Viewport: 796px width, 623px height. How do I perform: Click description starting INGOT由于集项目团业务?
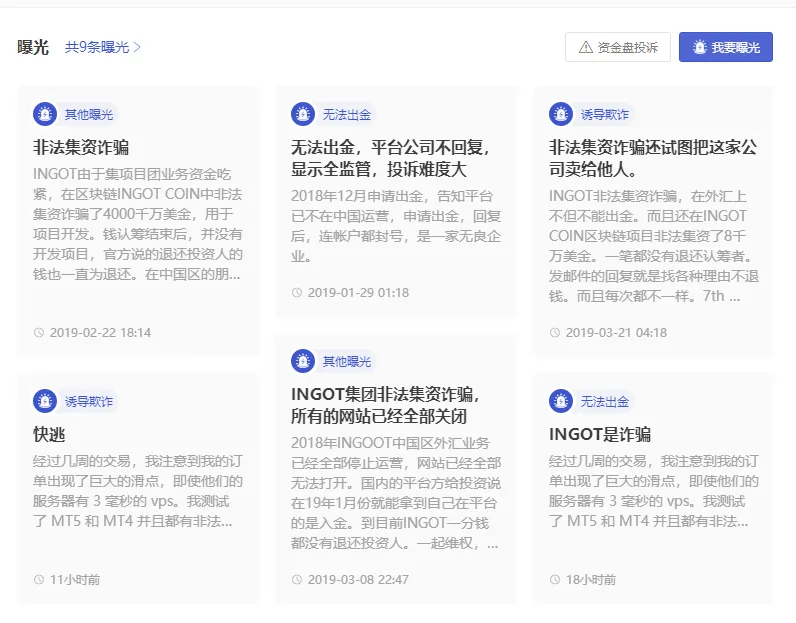coord(138,224)
